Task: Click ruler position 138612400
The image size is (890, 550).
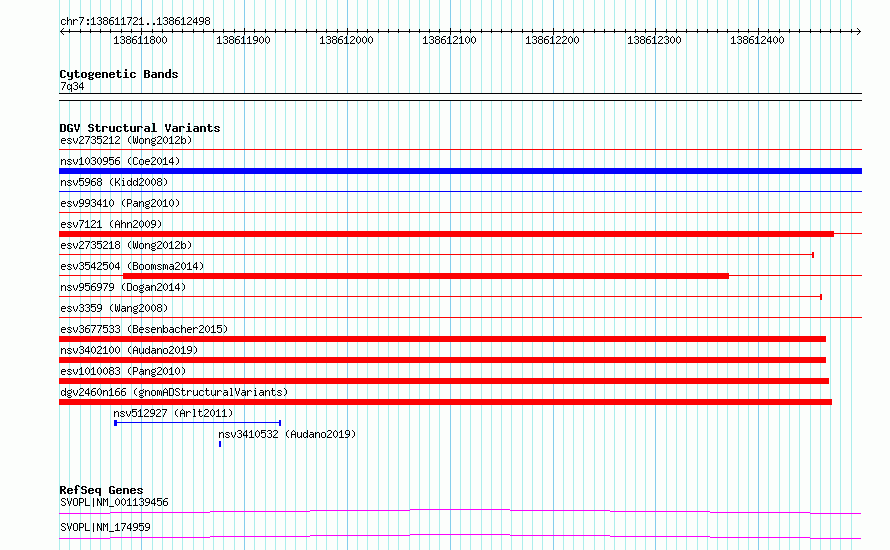Action: pos(757,40)
